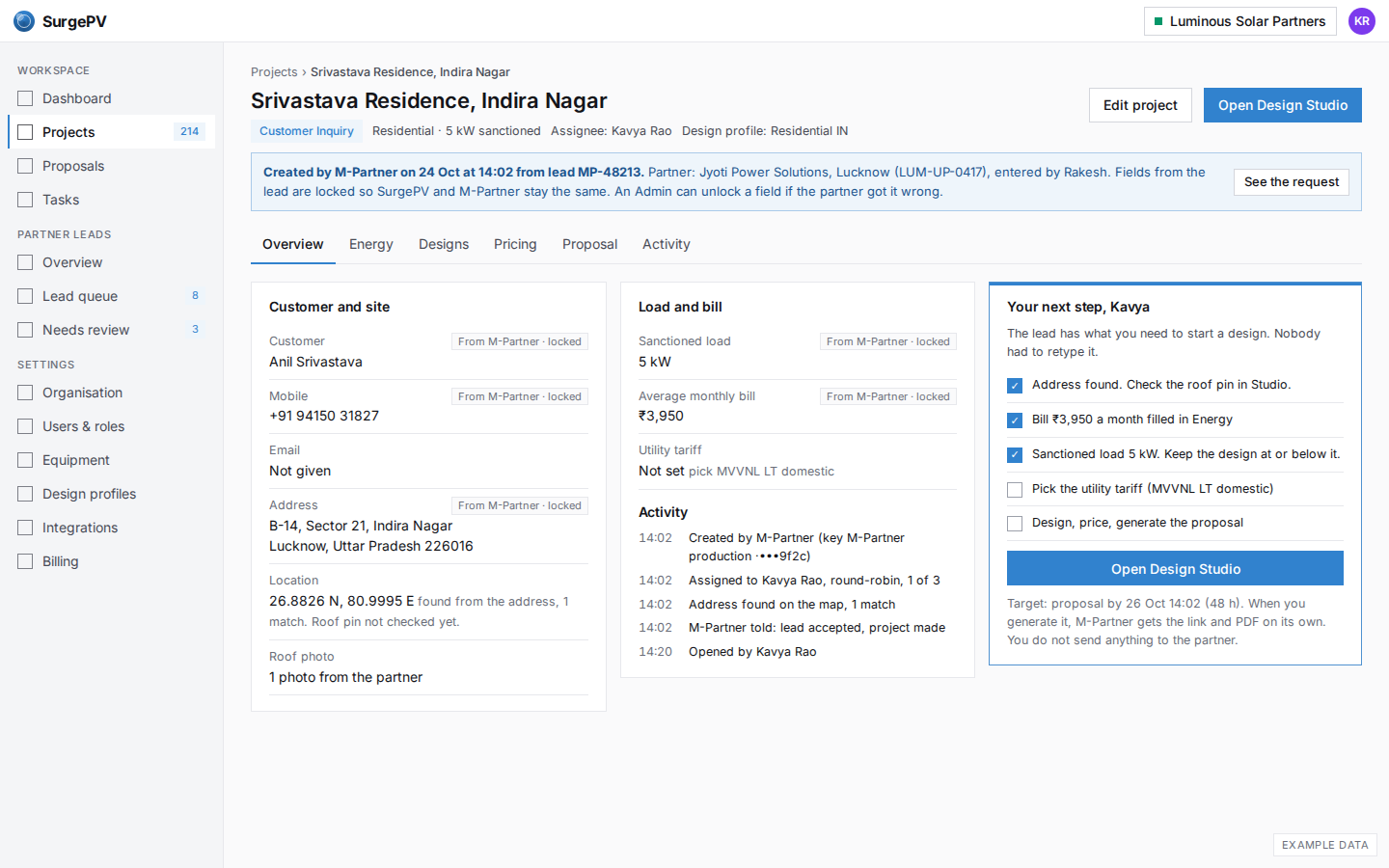Image resolution: width=1389 pixels, height=868 pixels.
Task: Go to the Pricing tab
Action: click(x=515, y=244)
